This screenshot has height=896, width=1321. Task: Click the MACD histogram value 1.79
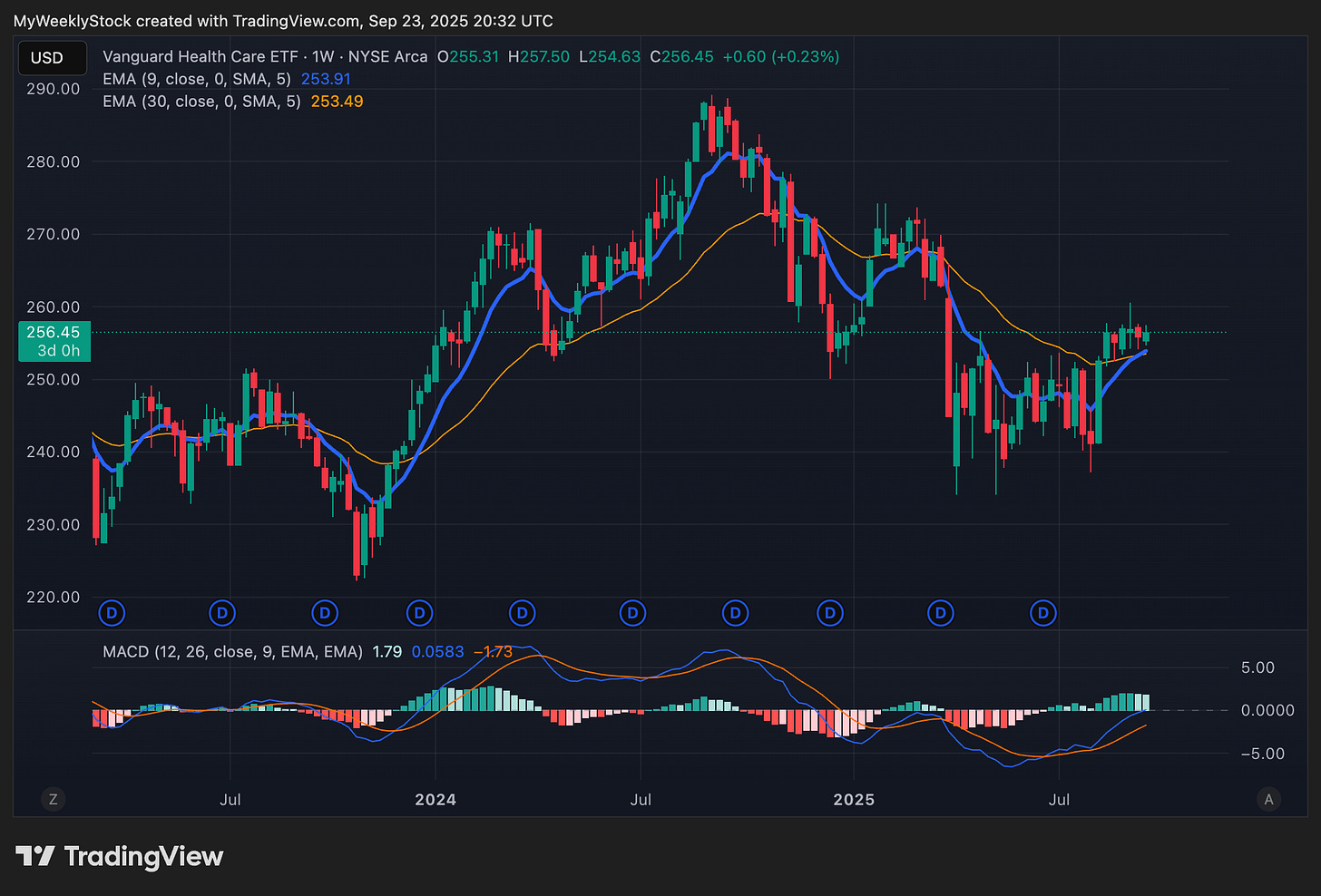[x=387, y=652]
